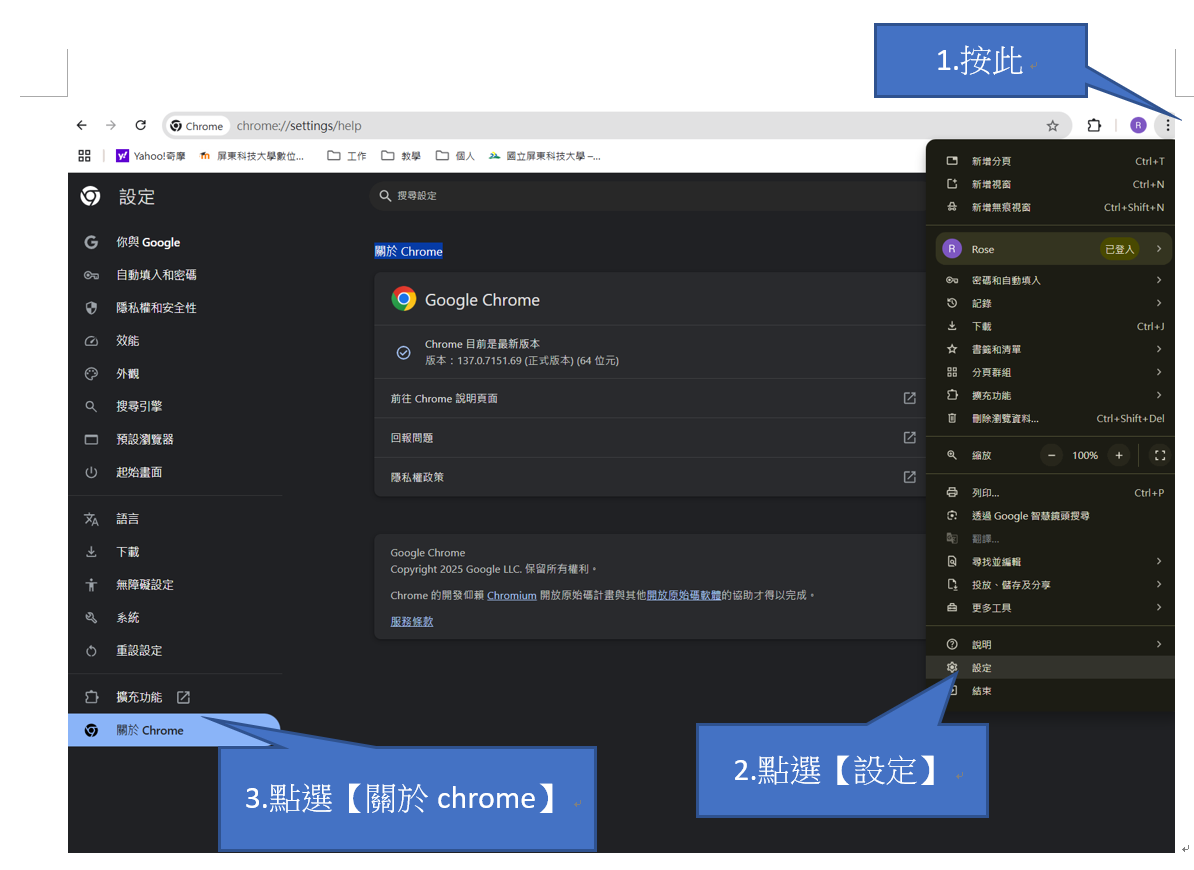Click external-link icon beside 回報問題
The width and height of the screenshot is (1194, 870).
click(x=909, y=438)
